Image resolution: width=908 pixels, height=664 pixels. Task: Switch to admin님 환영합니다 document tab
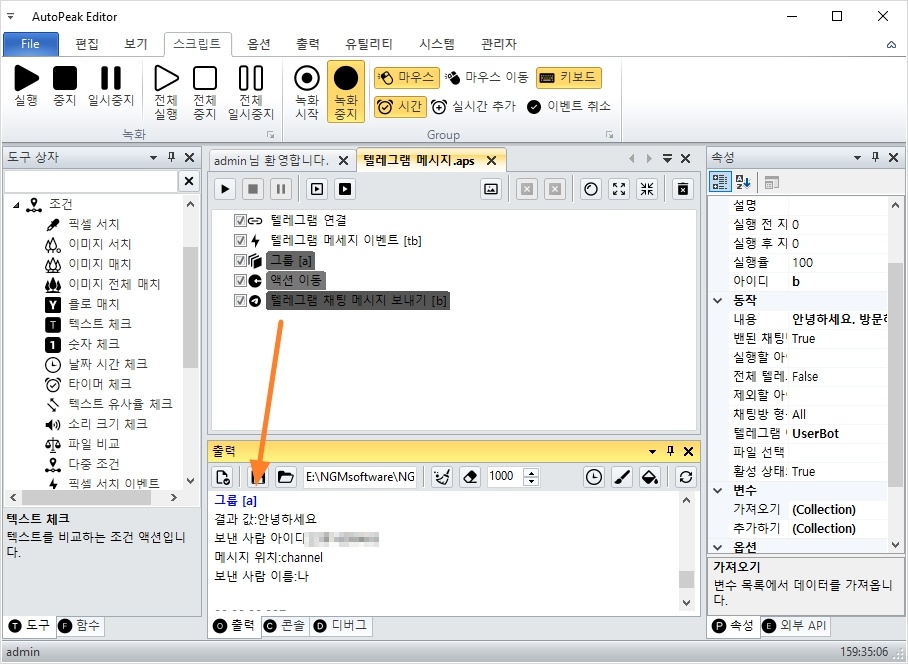(x=271, y=160)
